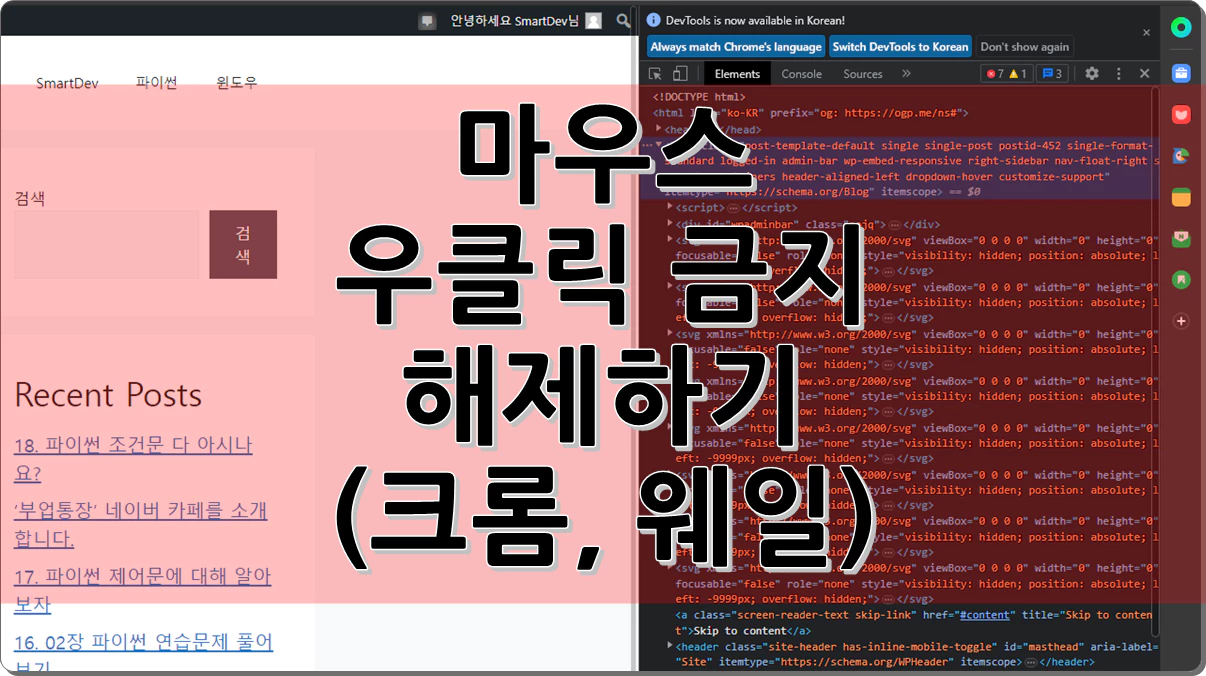
Task: Open post 18. 파이썬 조건문 다 아시나요?
Action: pos(133,458)
